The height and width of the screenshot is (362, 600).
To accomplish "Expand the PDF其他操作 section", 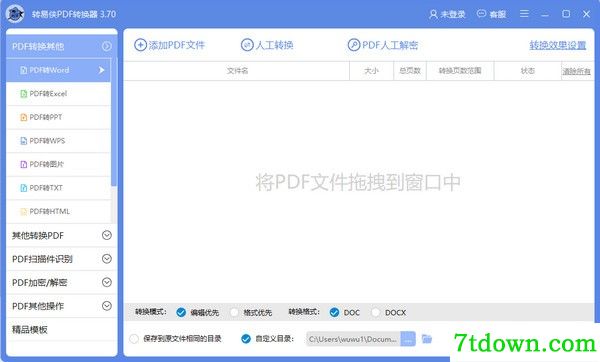I will pos(107,306).
